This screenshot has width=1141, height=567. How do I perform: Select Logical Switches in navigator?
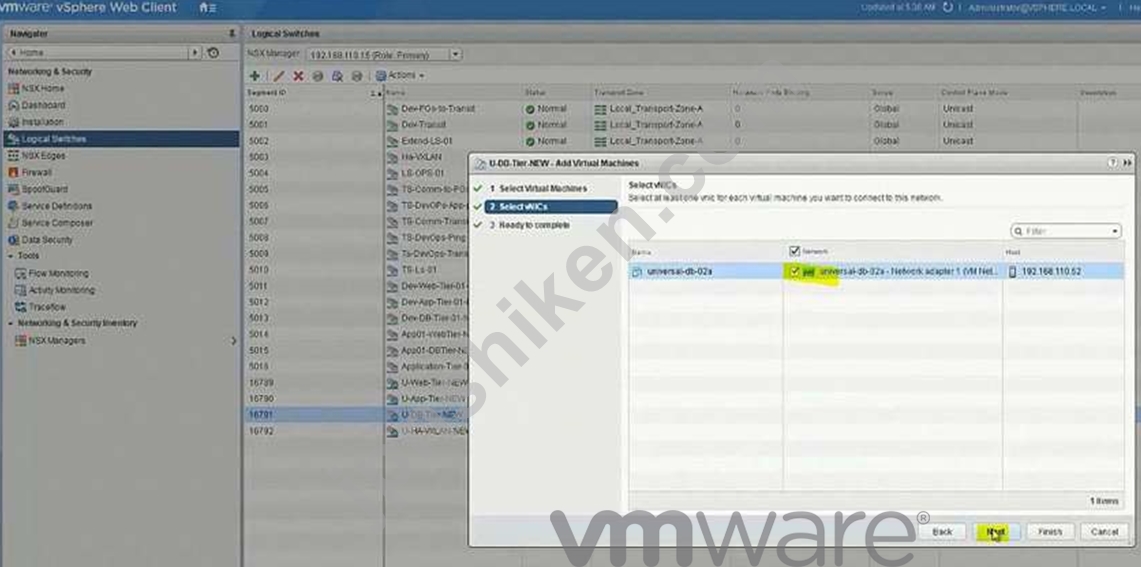click(x=121, y=139)
